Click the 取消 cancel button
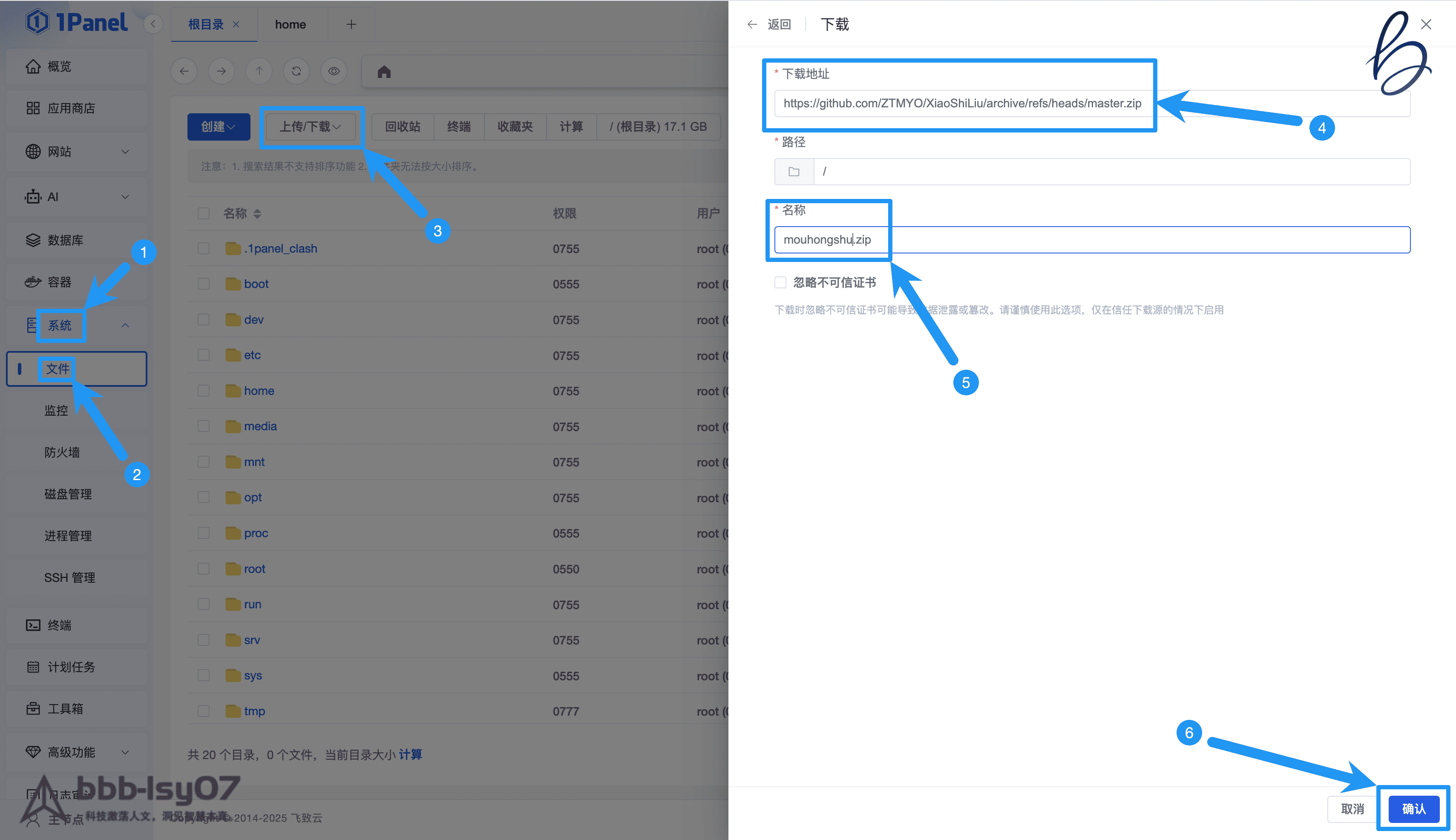Viewport: 1456px width, 840px height. tap(1352, 809)
